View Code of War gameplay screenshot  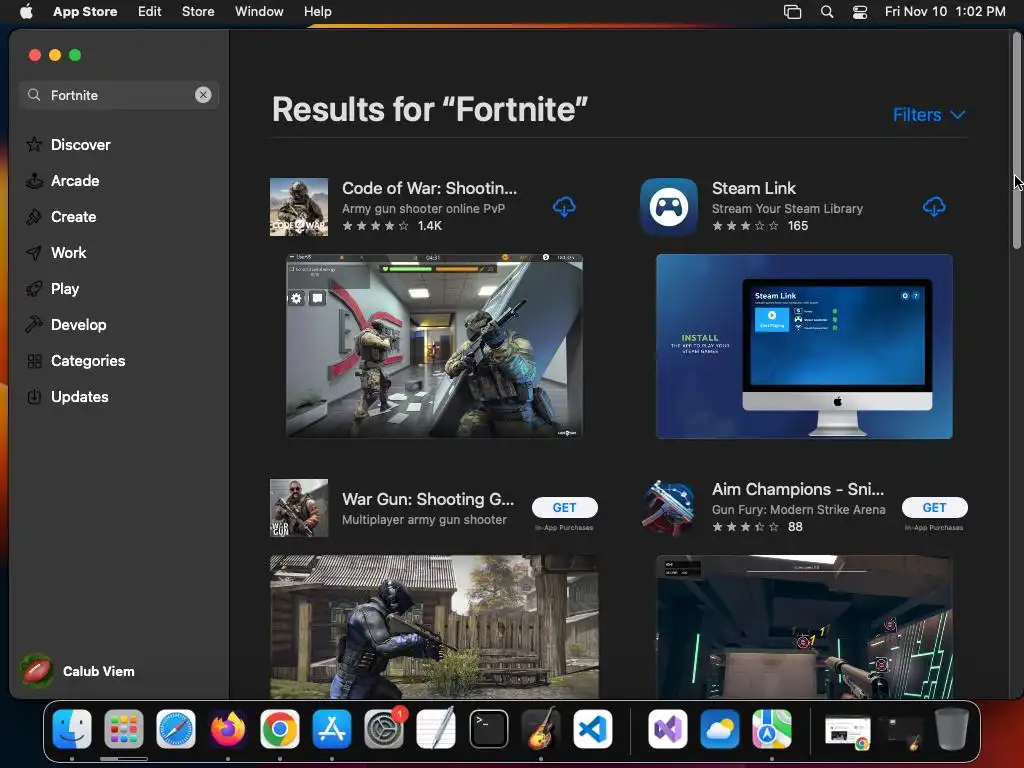(x=434, y=346)
